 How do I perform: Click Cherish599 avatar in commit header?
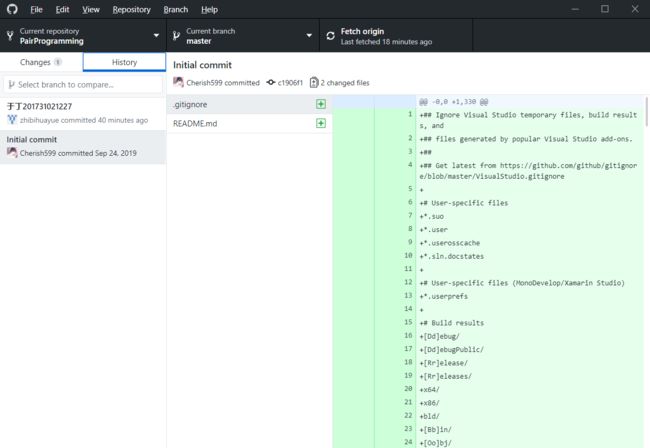coord(178,82)
